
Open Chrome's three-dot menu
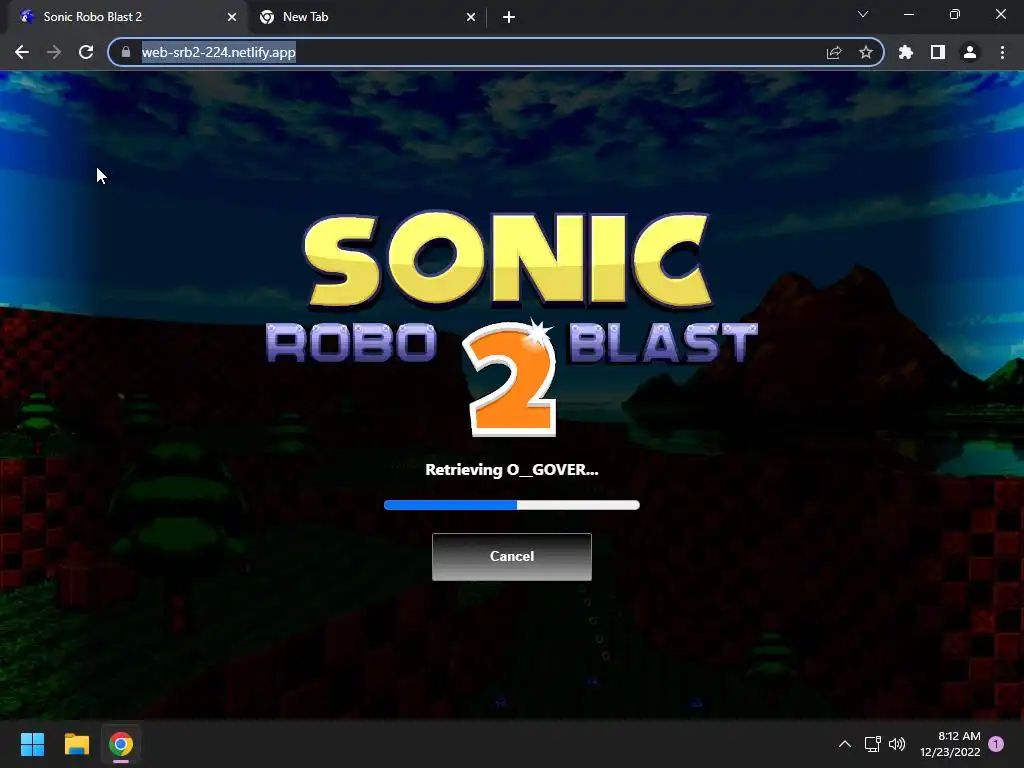pos(1002,52)
